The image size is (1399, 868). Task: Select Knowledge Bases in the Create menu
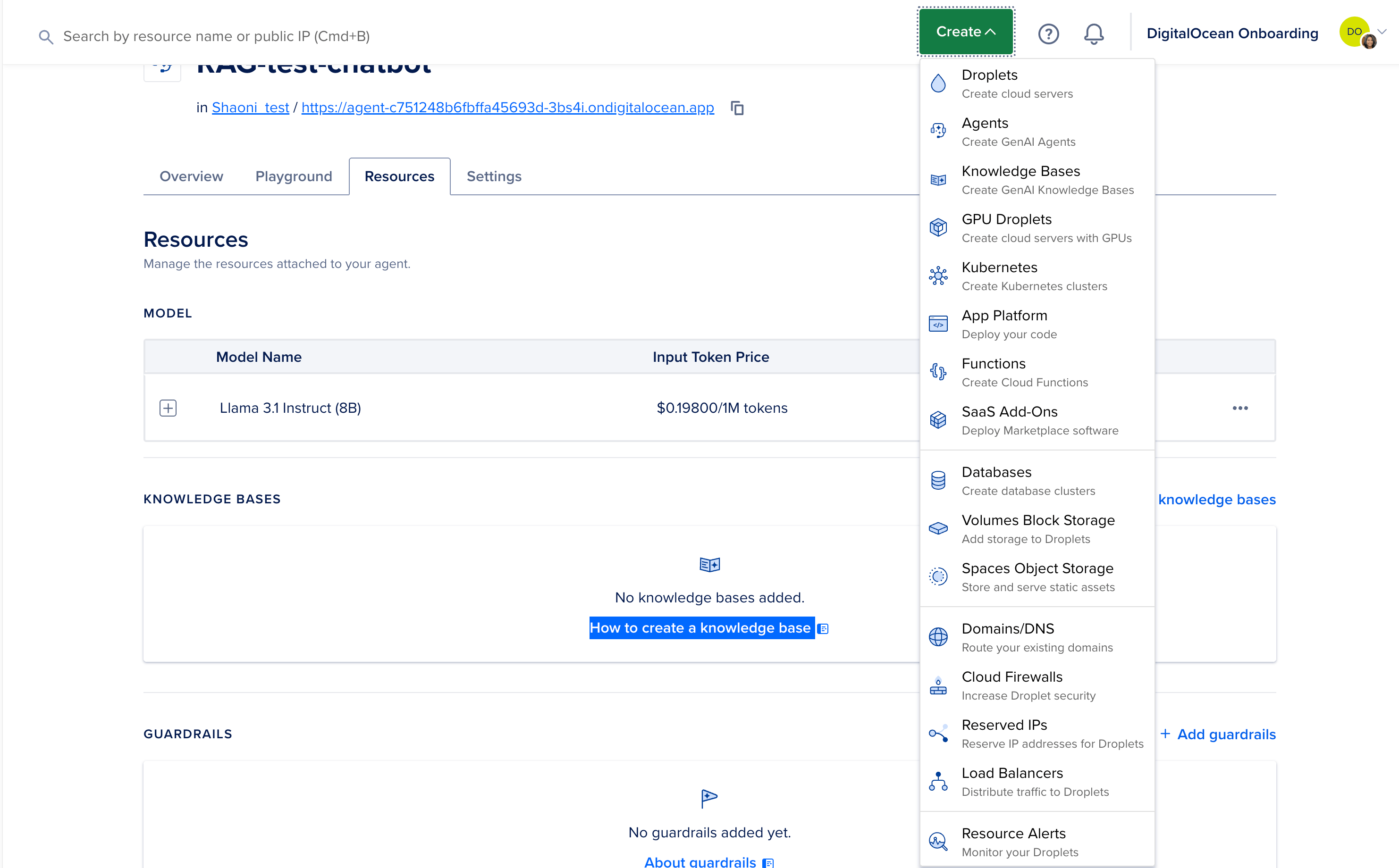1037,180
